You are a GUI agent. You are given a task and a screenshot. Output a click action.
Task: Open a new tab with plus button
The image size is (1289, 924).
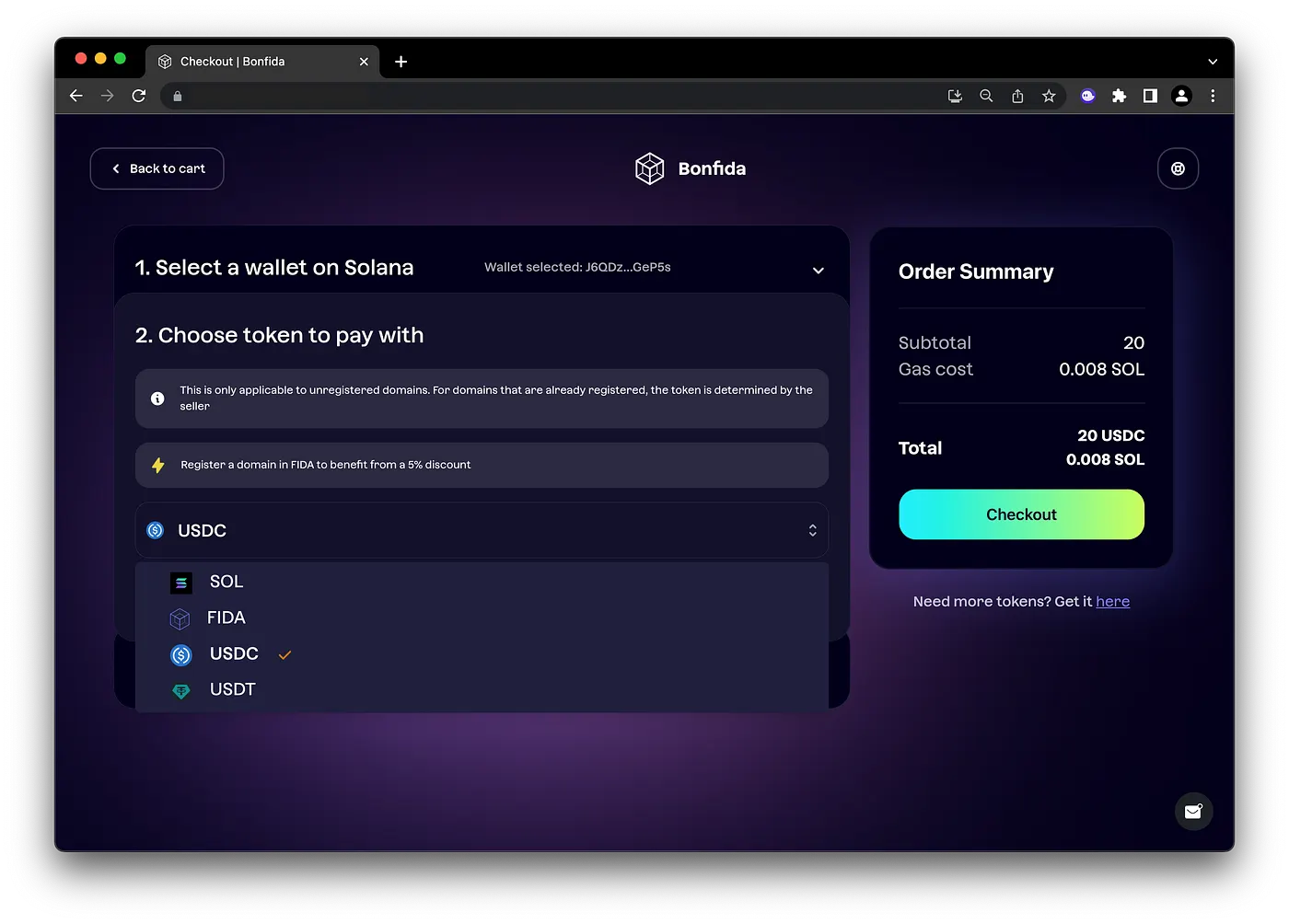[x=401, y=62]
